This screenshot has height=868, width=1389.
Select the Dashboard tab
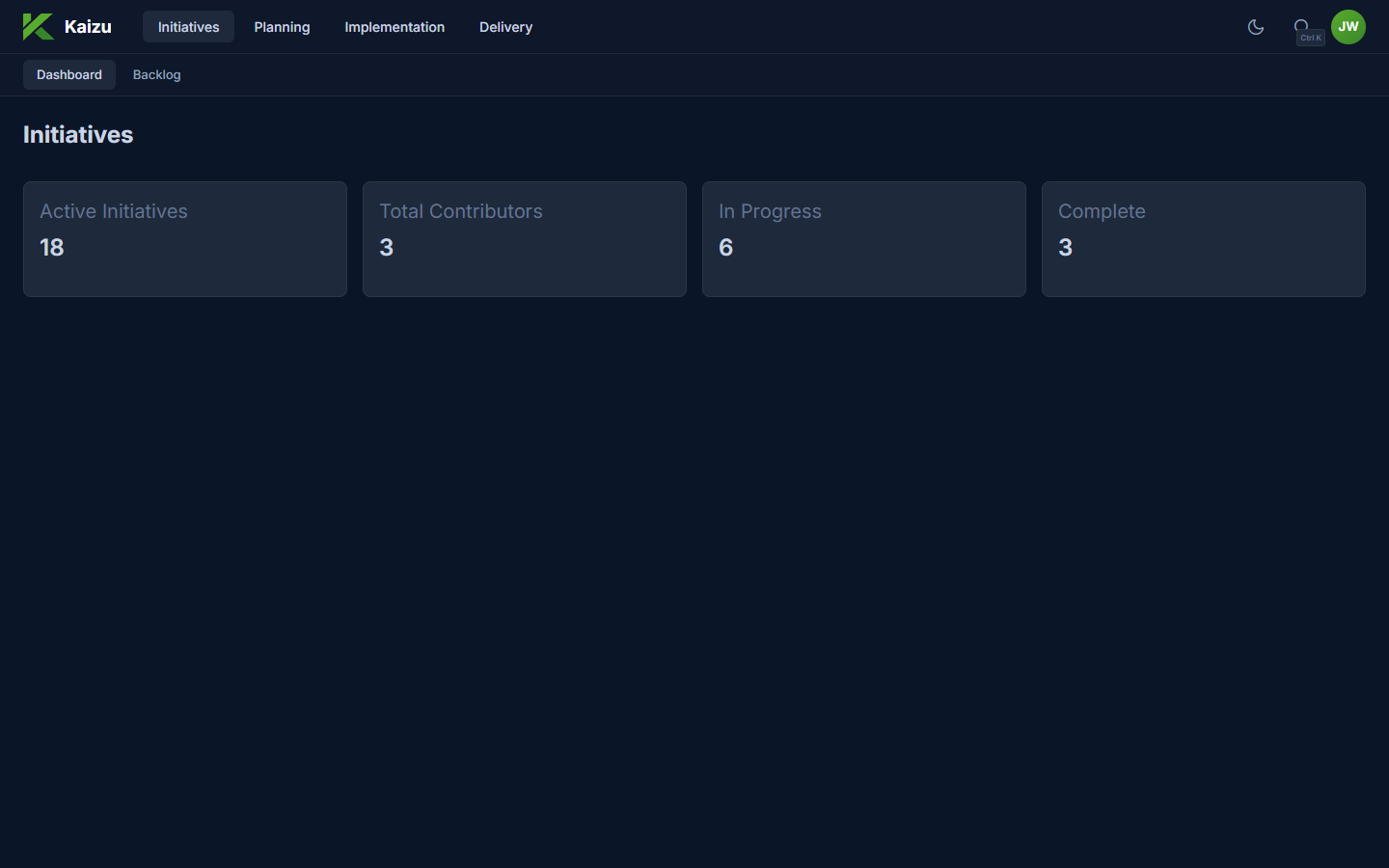(x=68, y=74)
